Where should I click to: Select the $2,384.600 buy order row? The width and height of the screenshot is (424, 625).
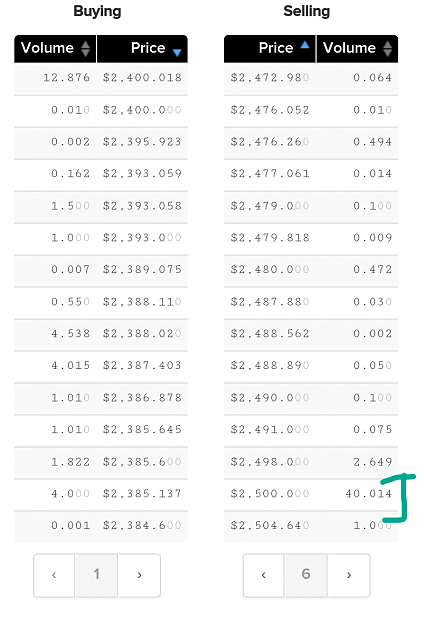(x=101, y=527)
